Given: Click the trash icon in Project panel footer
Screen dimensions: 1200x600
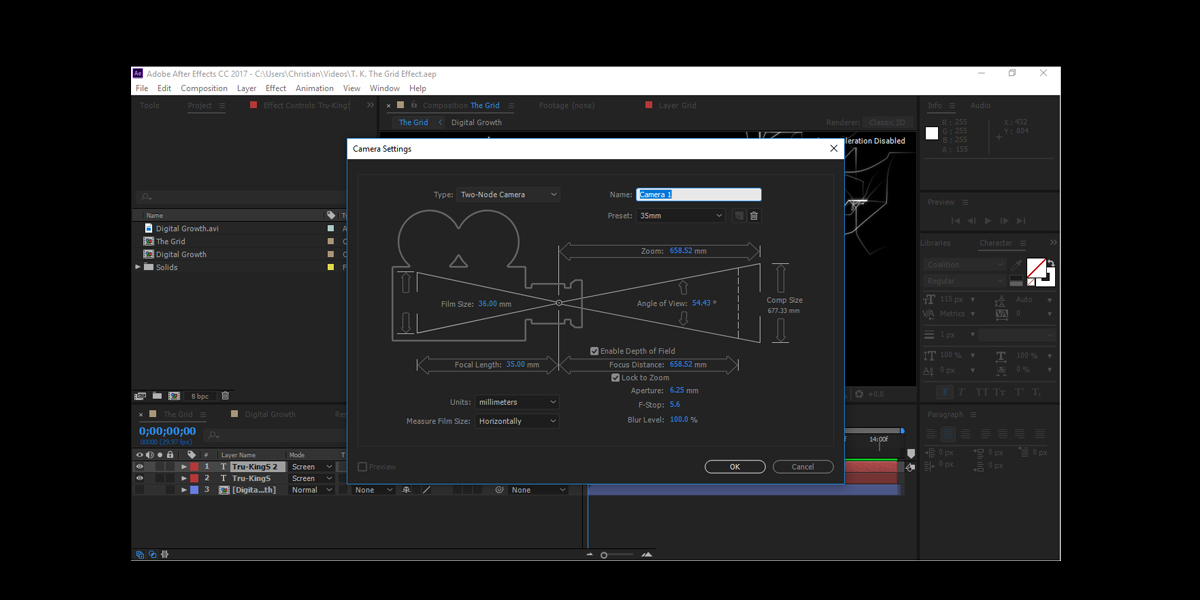Looking at the screenshot, I should coord(225,396).
